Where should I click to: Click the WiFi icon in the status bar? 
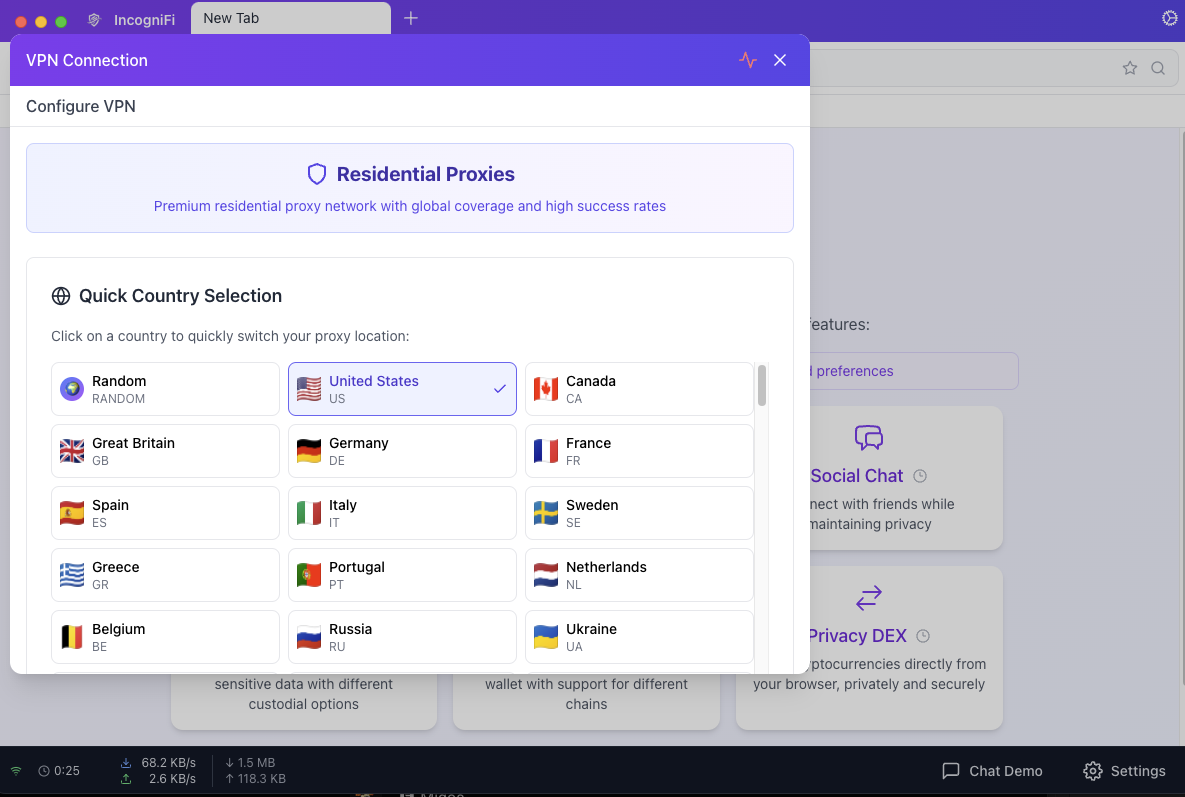coord(15,770)
